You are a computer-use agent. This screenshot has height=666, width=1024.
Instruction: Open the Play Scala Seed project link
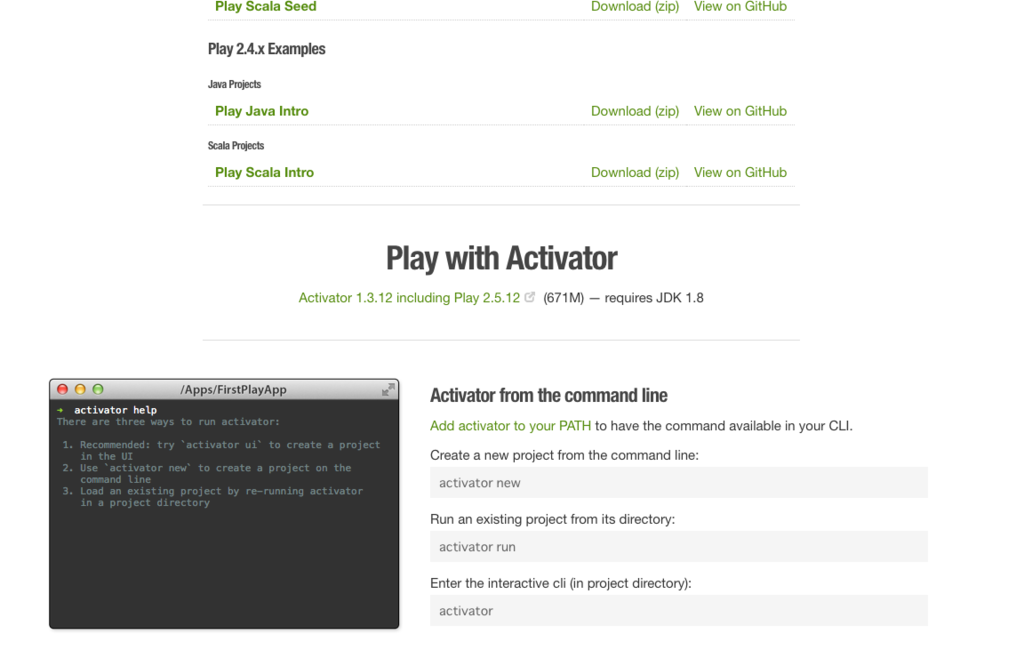[x=265, y=7]
